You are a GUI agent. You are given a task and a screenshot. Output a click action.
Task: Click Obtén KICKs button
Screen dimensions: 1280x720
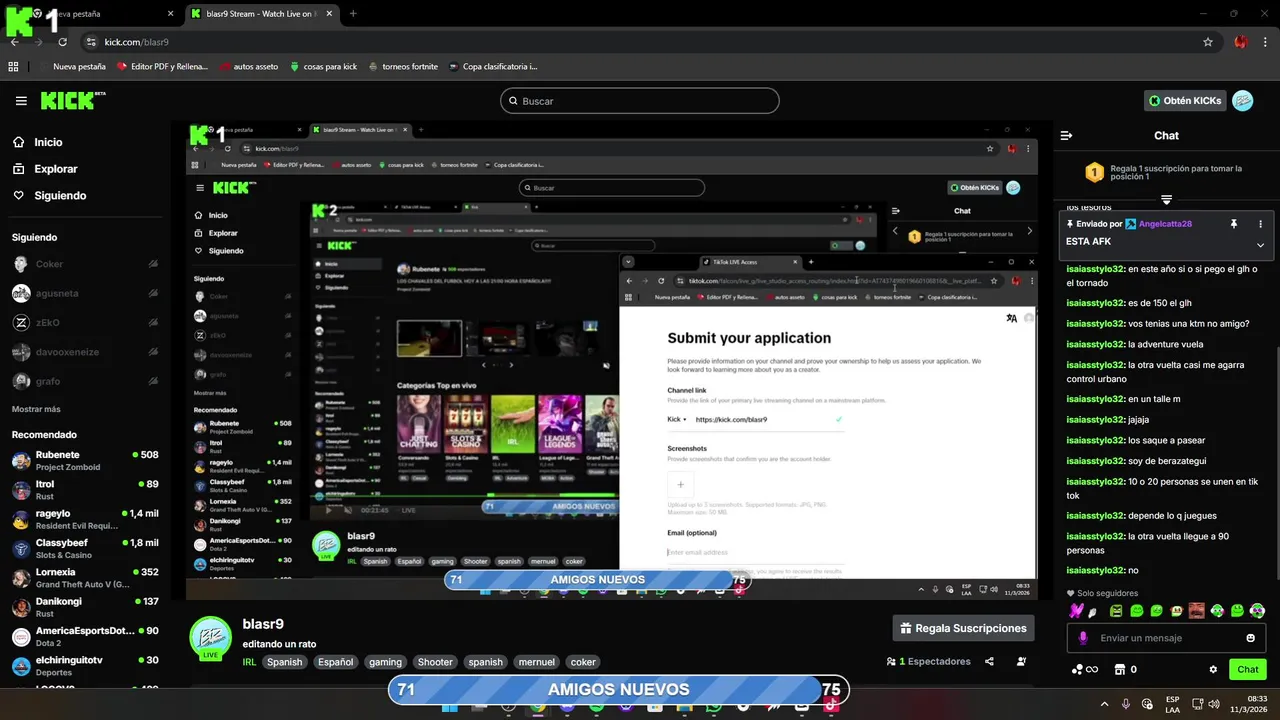(x=1185, y=101)
